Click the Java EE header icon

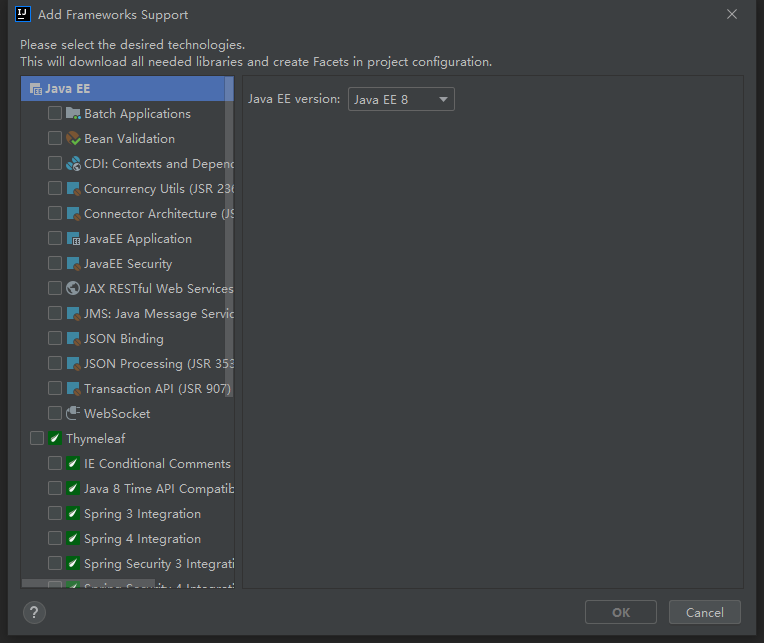tap(36, 89)
